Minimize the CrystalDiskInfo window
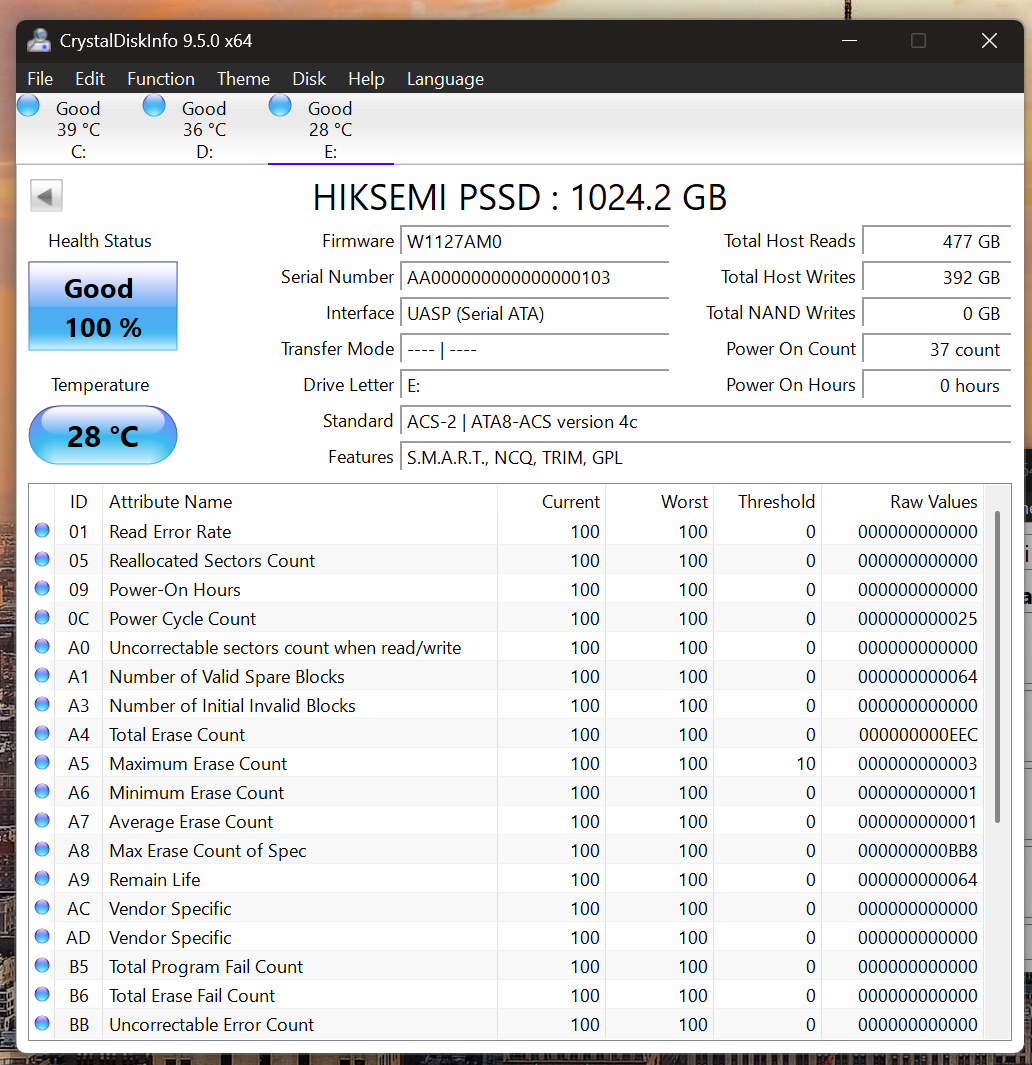This screenshot has width=1032, height=1065. [x=849, y=41]
